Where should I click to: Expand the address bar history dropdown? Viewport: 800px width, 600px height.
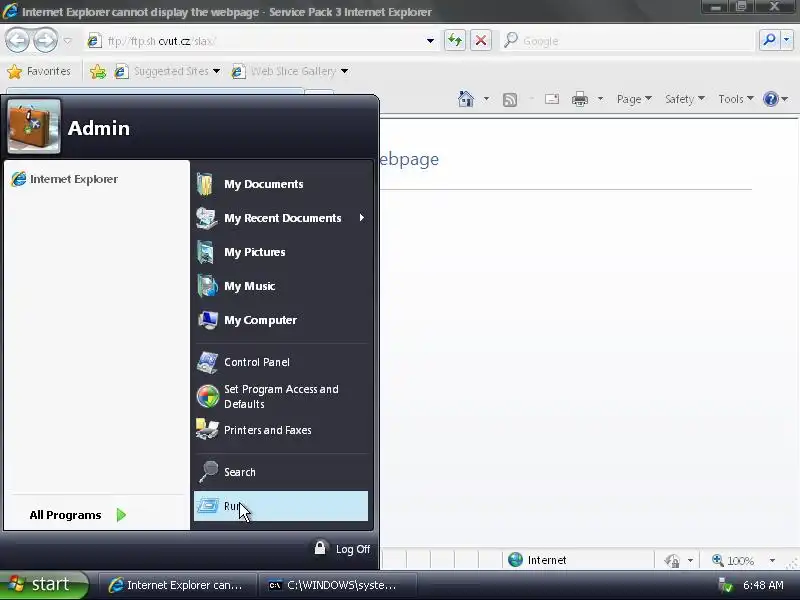point(430,41)
